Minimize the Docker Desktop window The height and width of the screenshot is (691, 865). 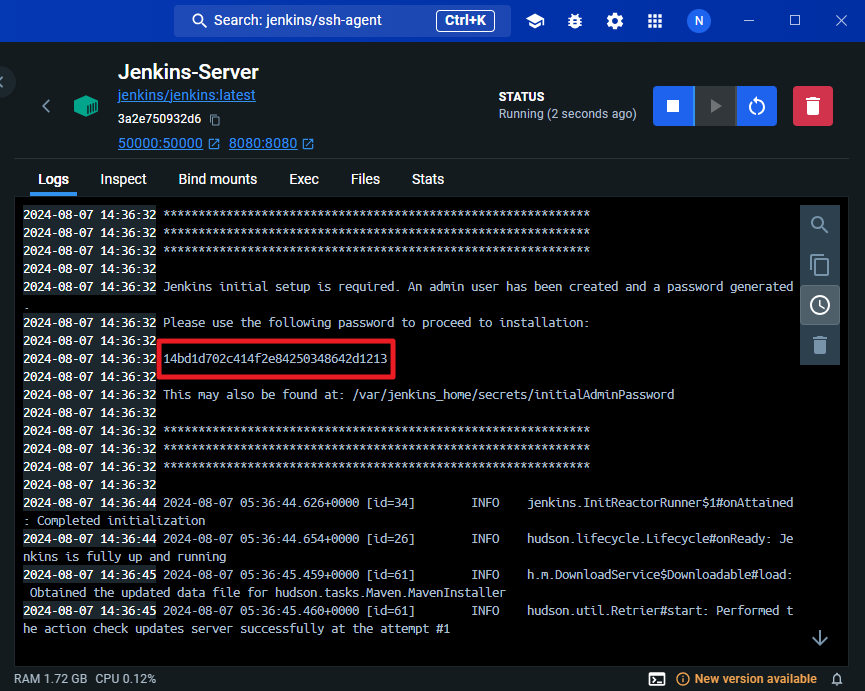tap(749, 21)
